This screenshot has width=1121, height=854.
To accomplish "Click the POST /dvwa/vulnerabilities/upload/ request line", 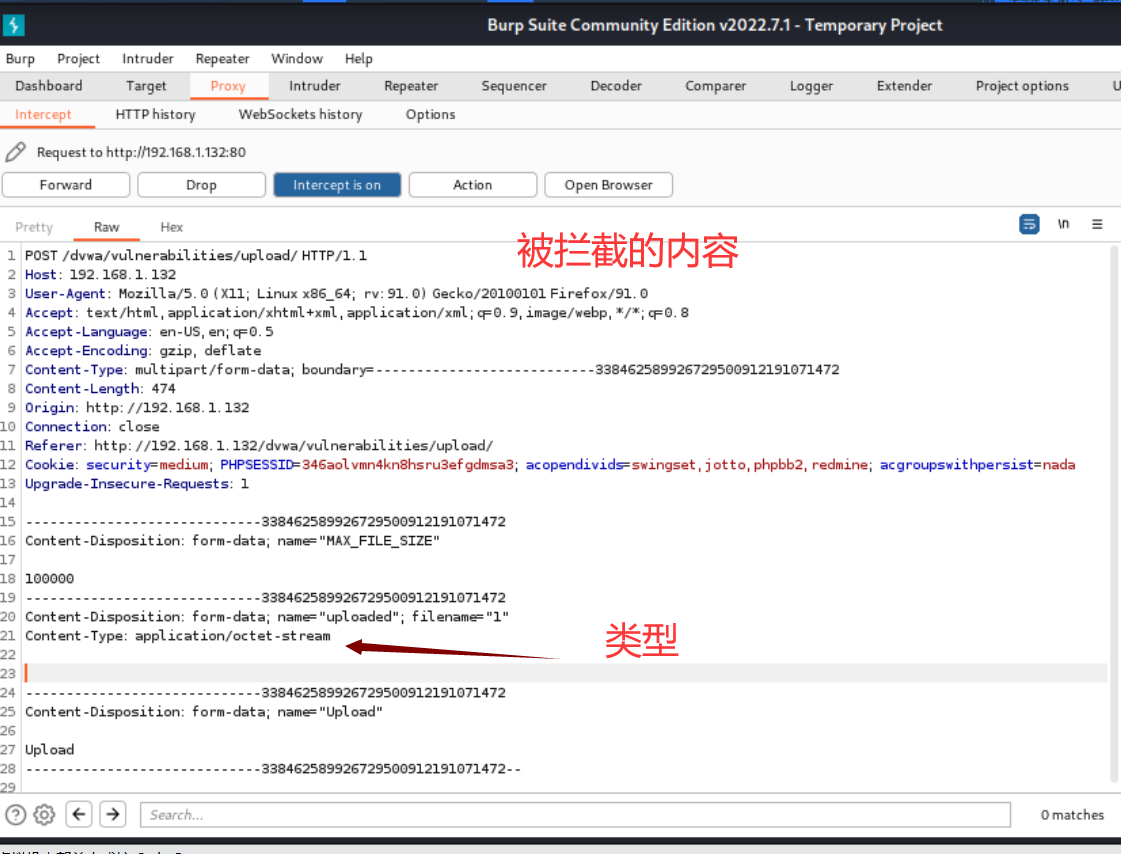I will pyautogui.click(x=196, y=256).
